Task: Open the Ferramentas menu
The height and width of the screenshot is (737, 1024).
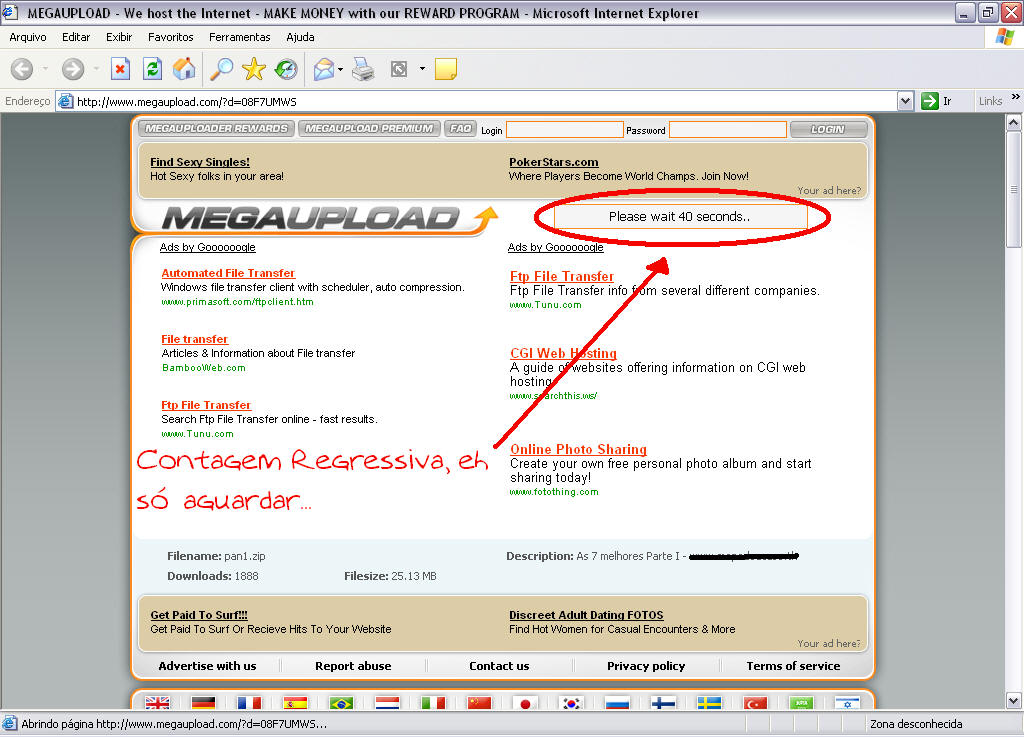Action: [x=240, y=37]
